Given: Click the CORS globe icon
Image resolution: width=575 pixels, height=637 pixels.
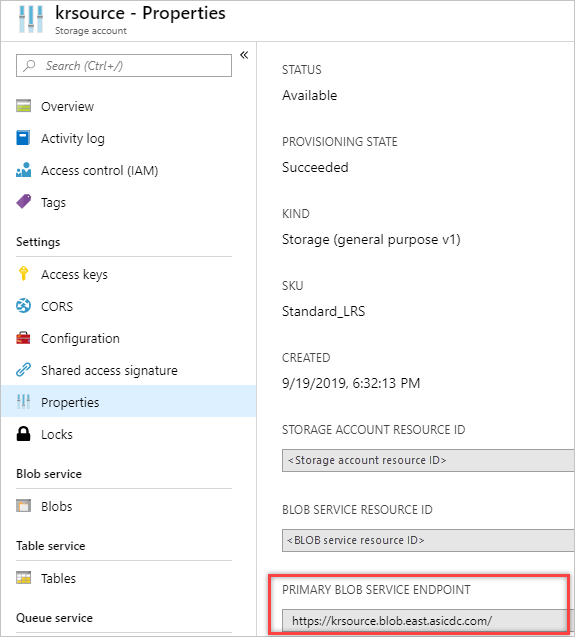Looking at the screenshot, I should coord(24,306).
